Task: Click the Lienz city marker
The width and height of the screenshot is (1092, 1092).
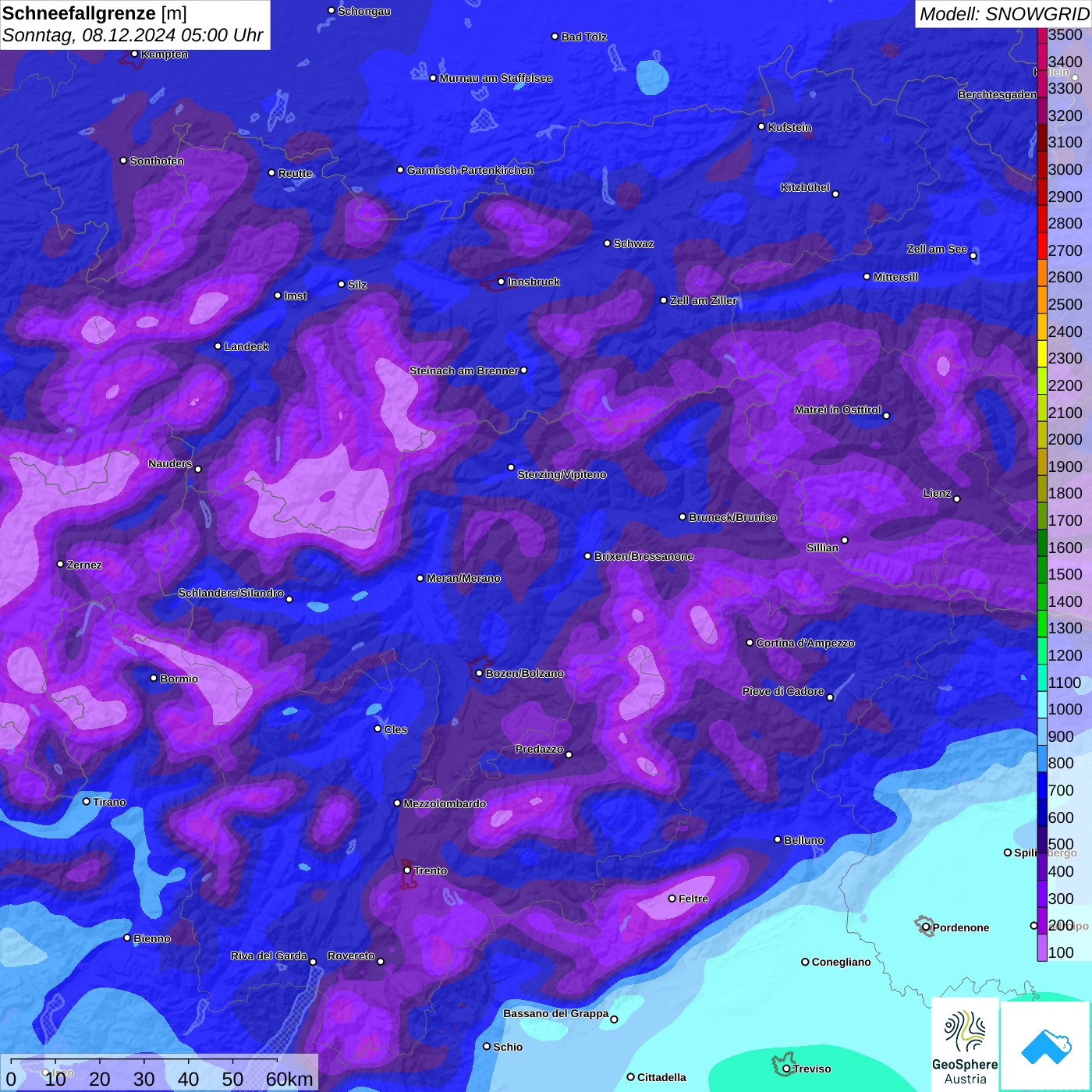Action: pos(957,499)
